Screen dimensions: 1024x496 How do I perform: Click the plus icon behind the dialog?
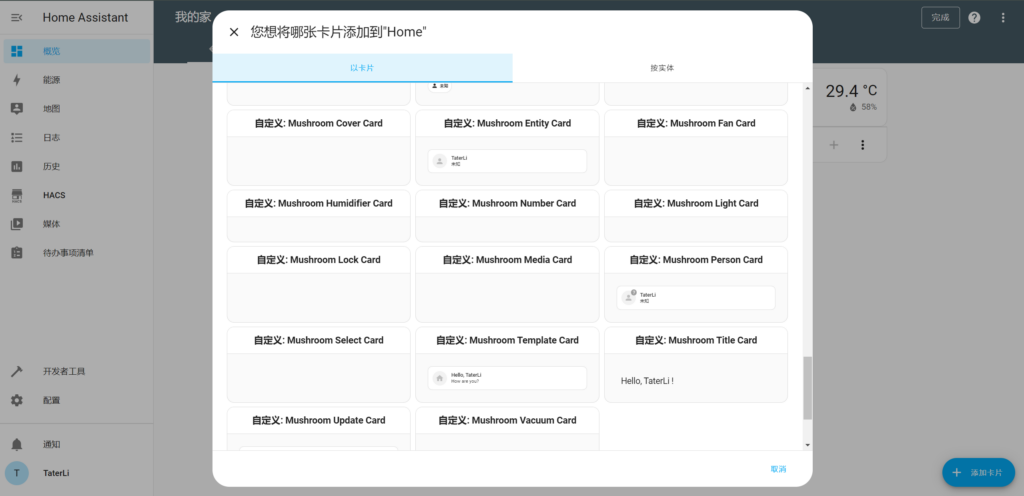tap(834, 145)
